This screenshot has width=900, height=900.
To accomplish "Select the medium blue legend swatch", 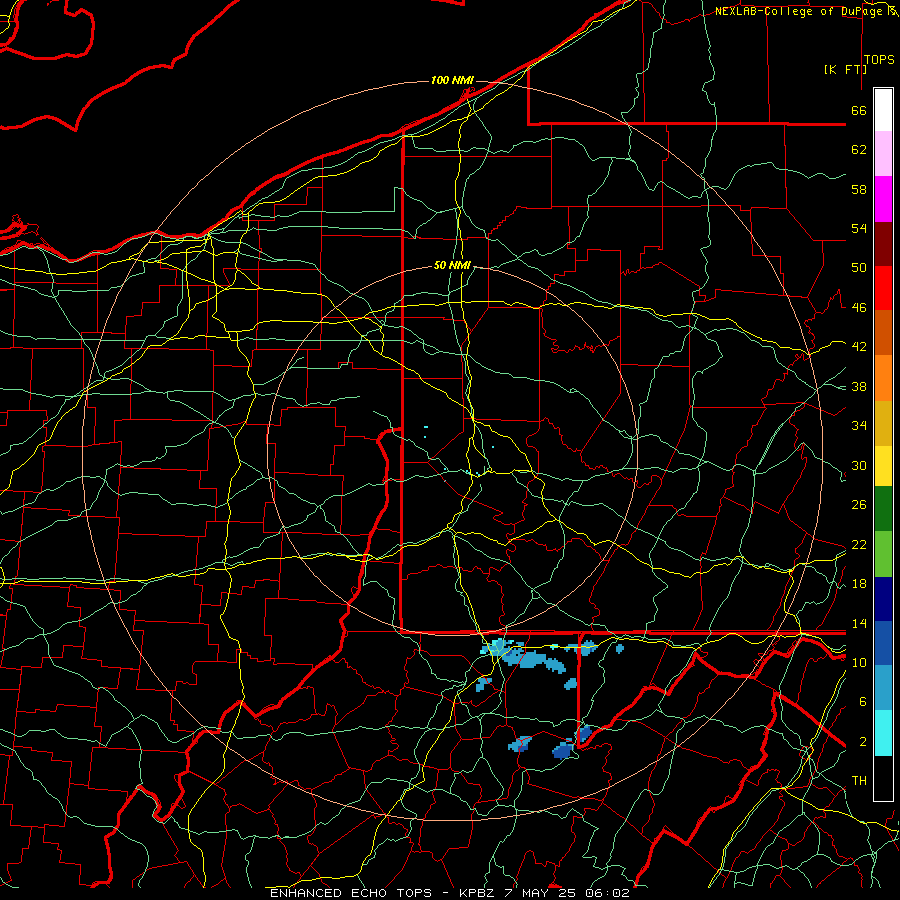I will point(883,644).
